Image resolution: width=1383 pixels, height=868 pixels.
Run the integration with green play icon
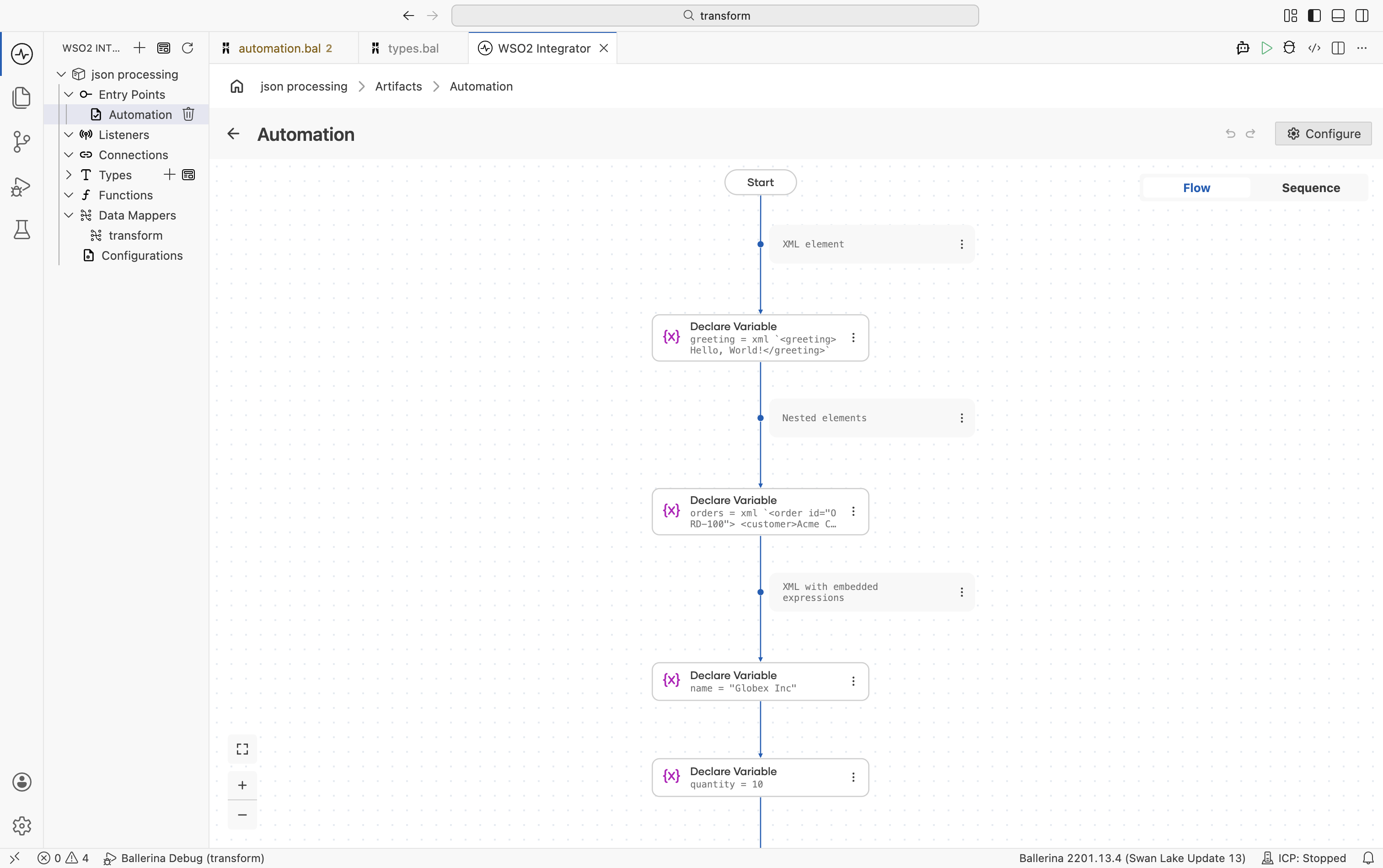(1266, 48)
